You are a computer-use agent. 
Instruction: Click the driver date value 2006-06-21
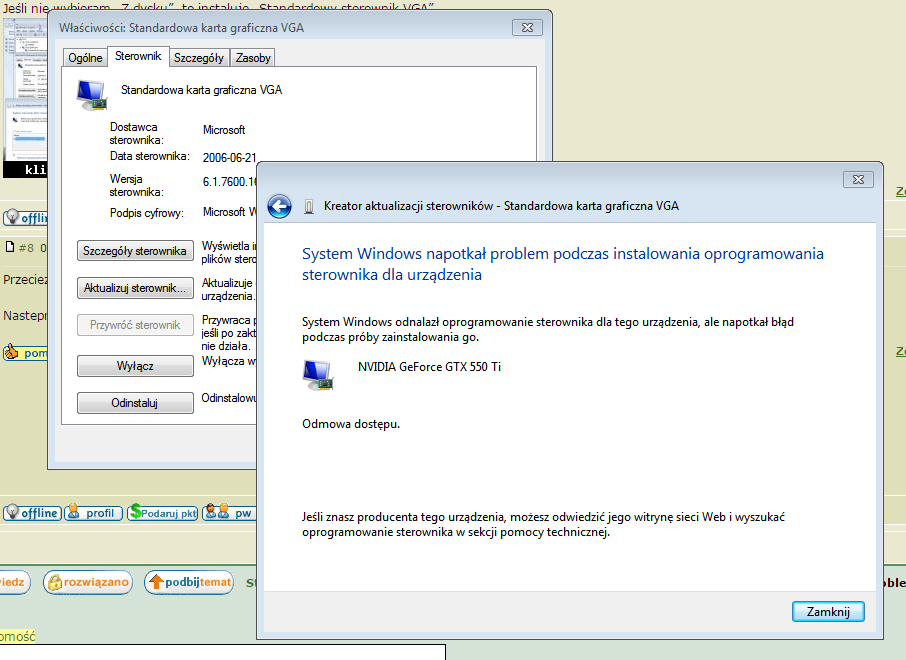click(229, 157)
